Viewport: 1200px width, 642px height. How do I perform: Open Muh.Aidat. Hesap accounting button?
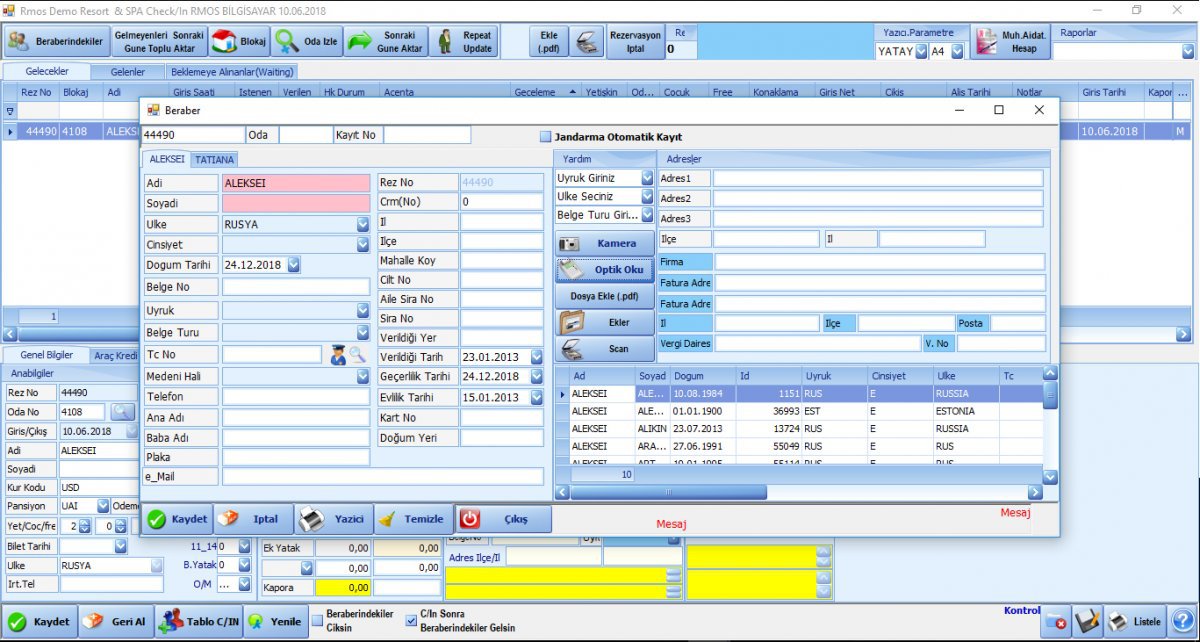[x=1009, y=41]
